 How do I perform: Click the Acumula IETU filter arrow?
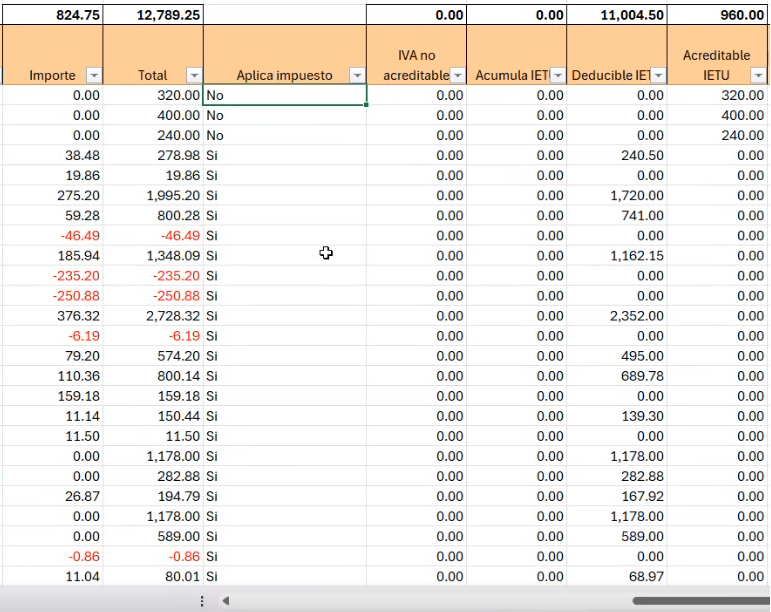coord(557,76)
